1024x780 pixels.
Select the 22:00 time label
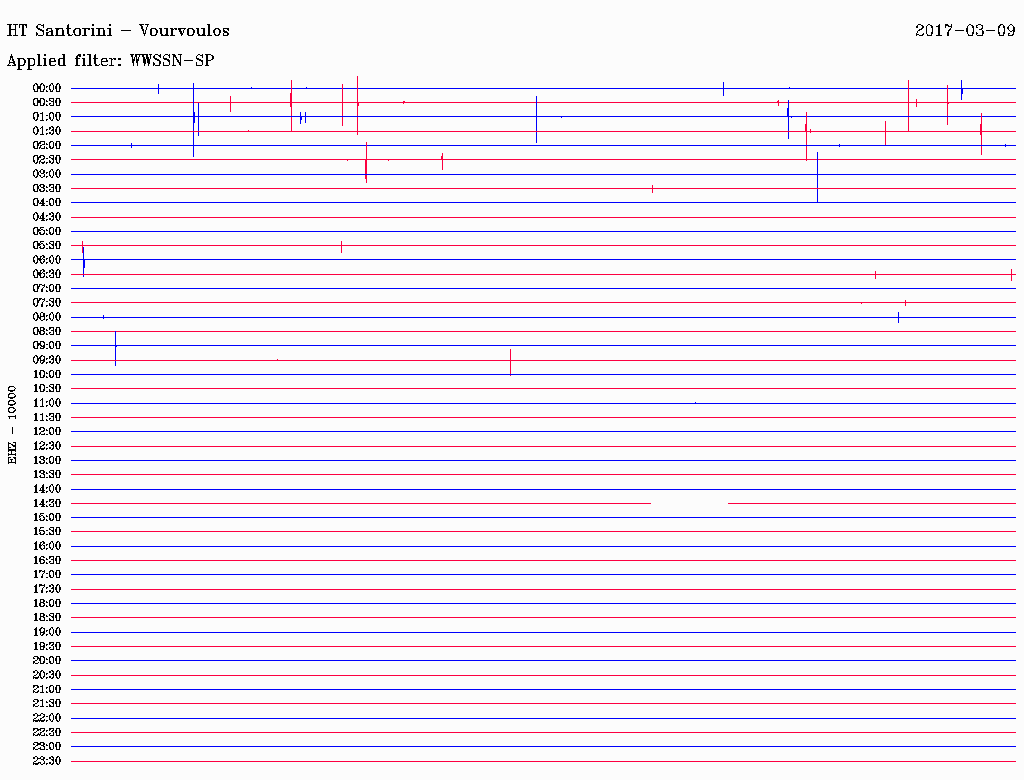47,718
